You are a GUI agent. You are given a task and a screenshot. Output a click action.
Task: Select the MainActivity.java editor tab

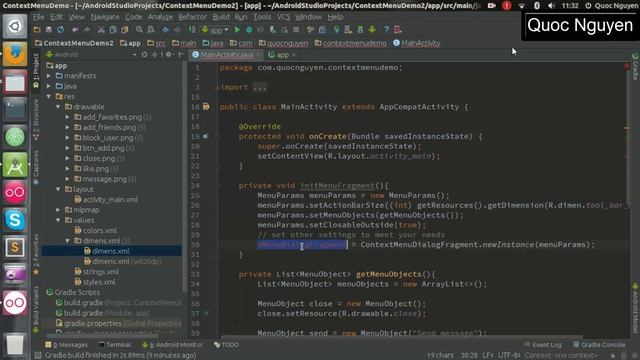pyautogui.click(x=227, y=55)
